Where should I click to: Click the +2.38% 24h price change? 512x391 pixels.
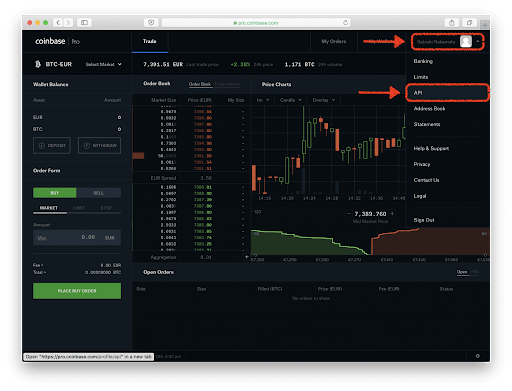coord(240,64)
